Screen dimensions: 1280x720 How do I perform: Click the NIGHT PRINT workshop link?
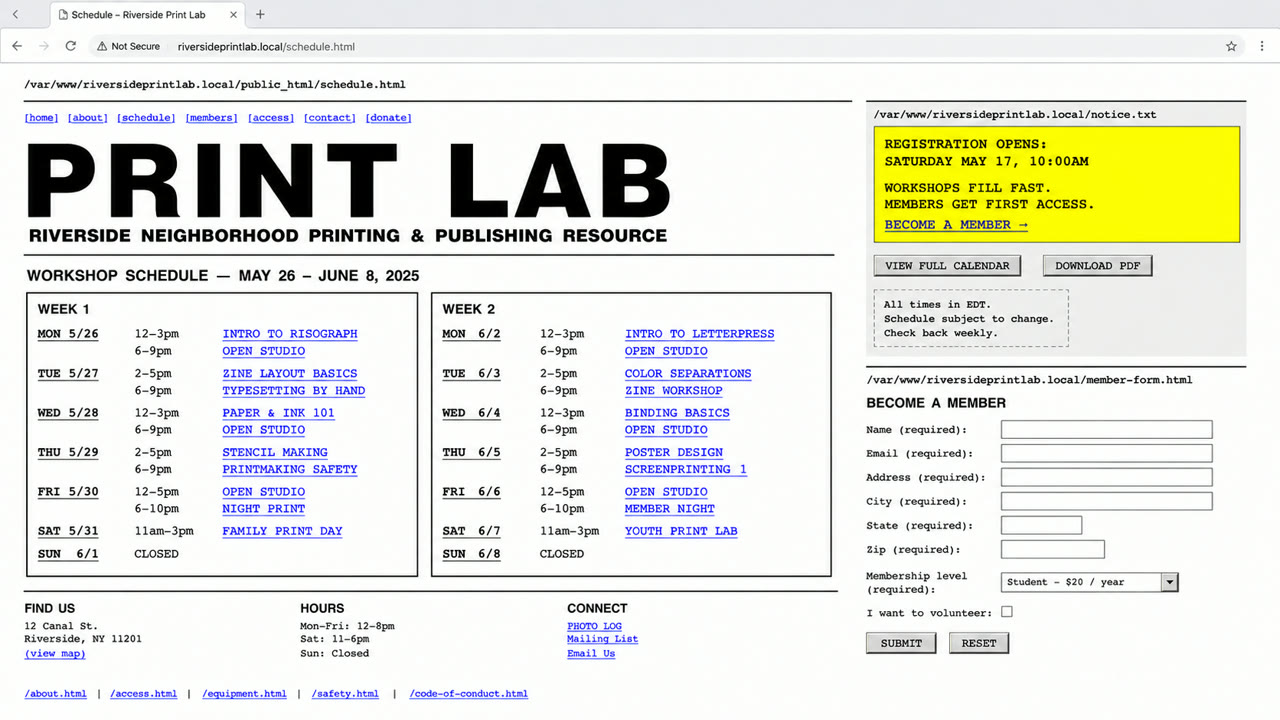tap(263, 509)
